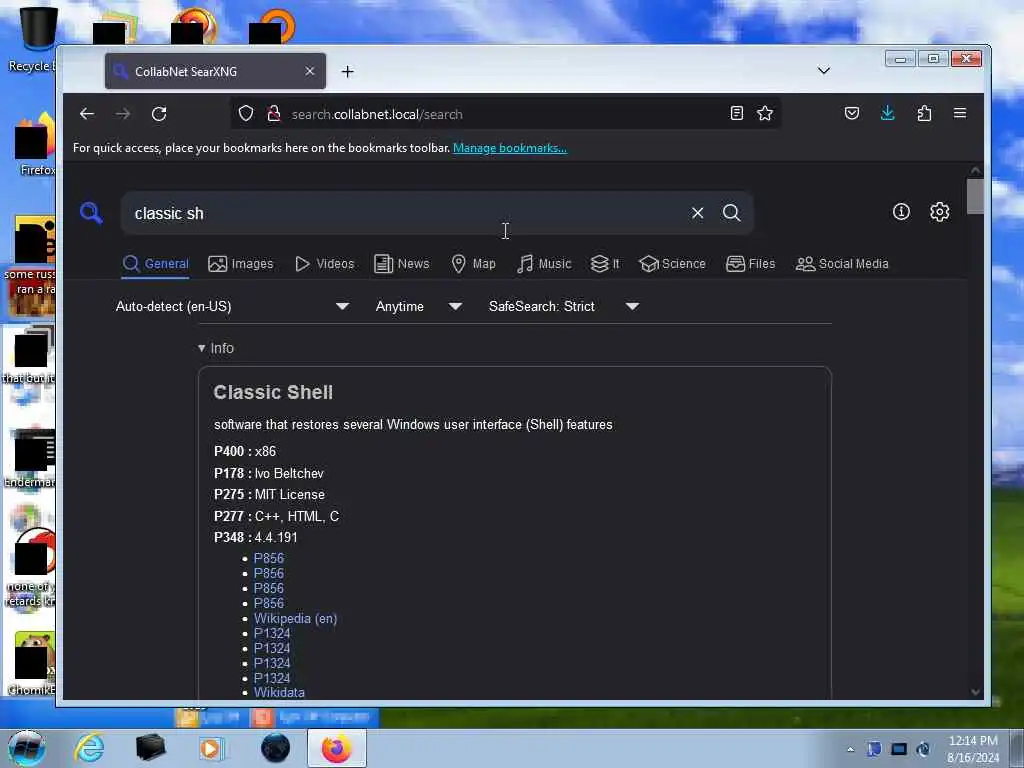Switch to It search category
The width and height of the screenshot is (1024, 768).
[x=605, y=264]
